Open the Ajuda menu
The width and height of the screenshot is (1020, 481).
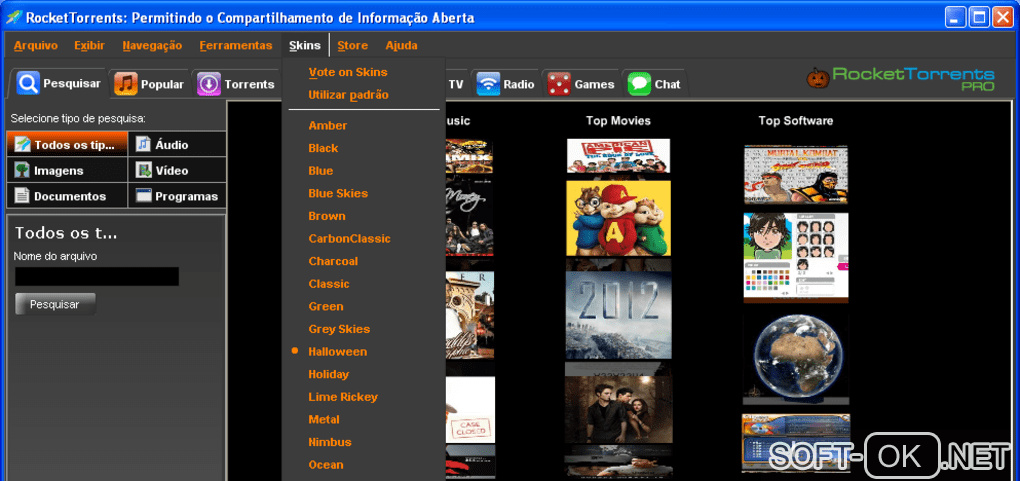pyautogui.click(x=401, y=46)
